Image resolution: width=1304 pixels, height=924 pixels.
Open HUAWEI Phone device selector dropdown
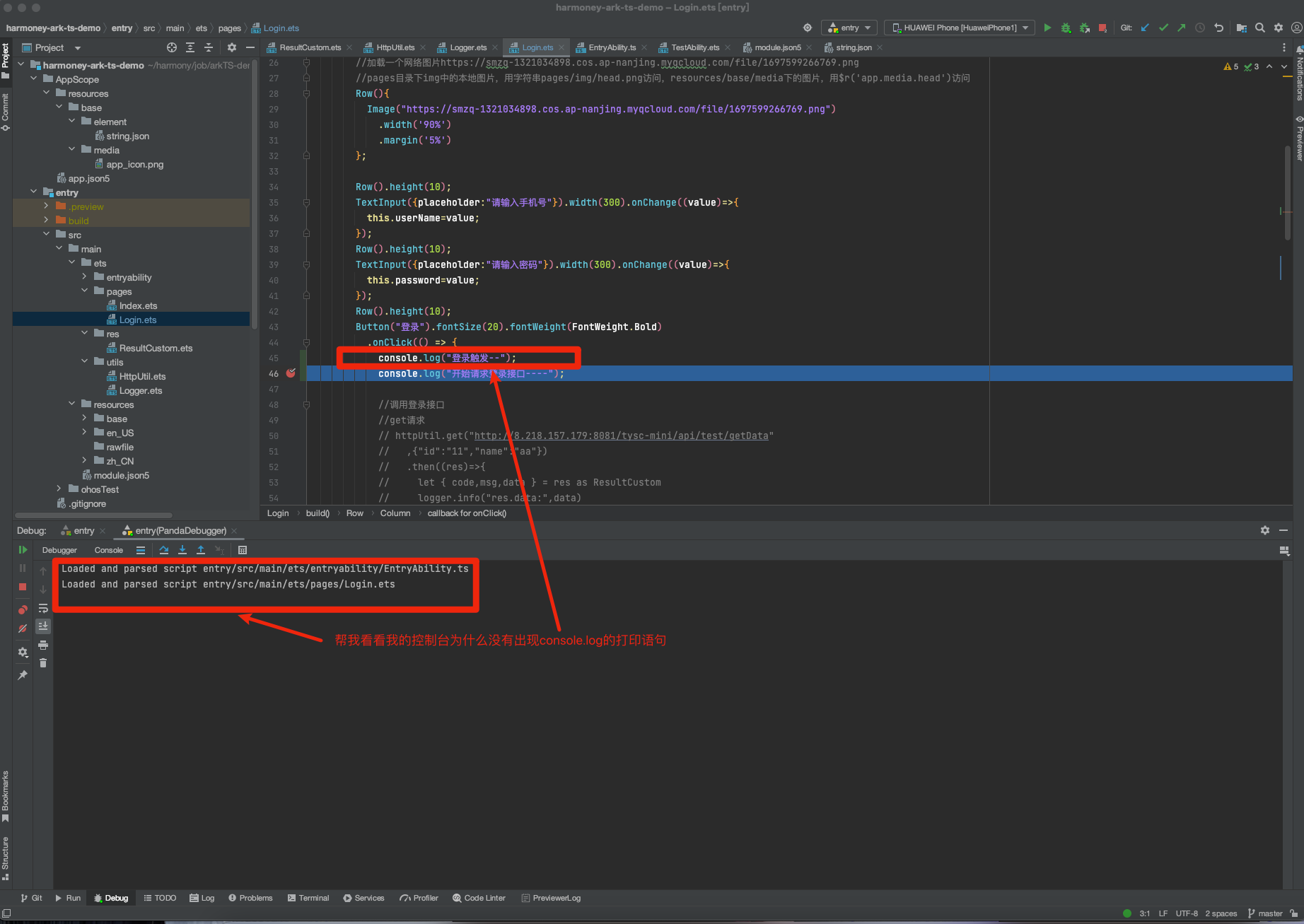tap(960, 28)
